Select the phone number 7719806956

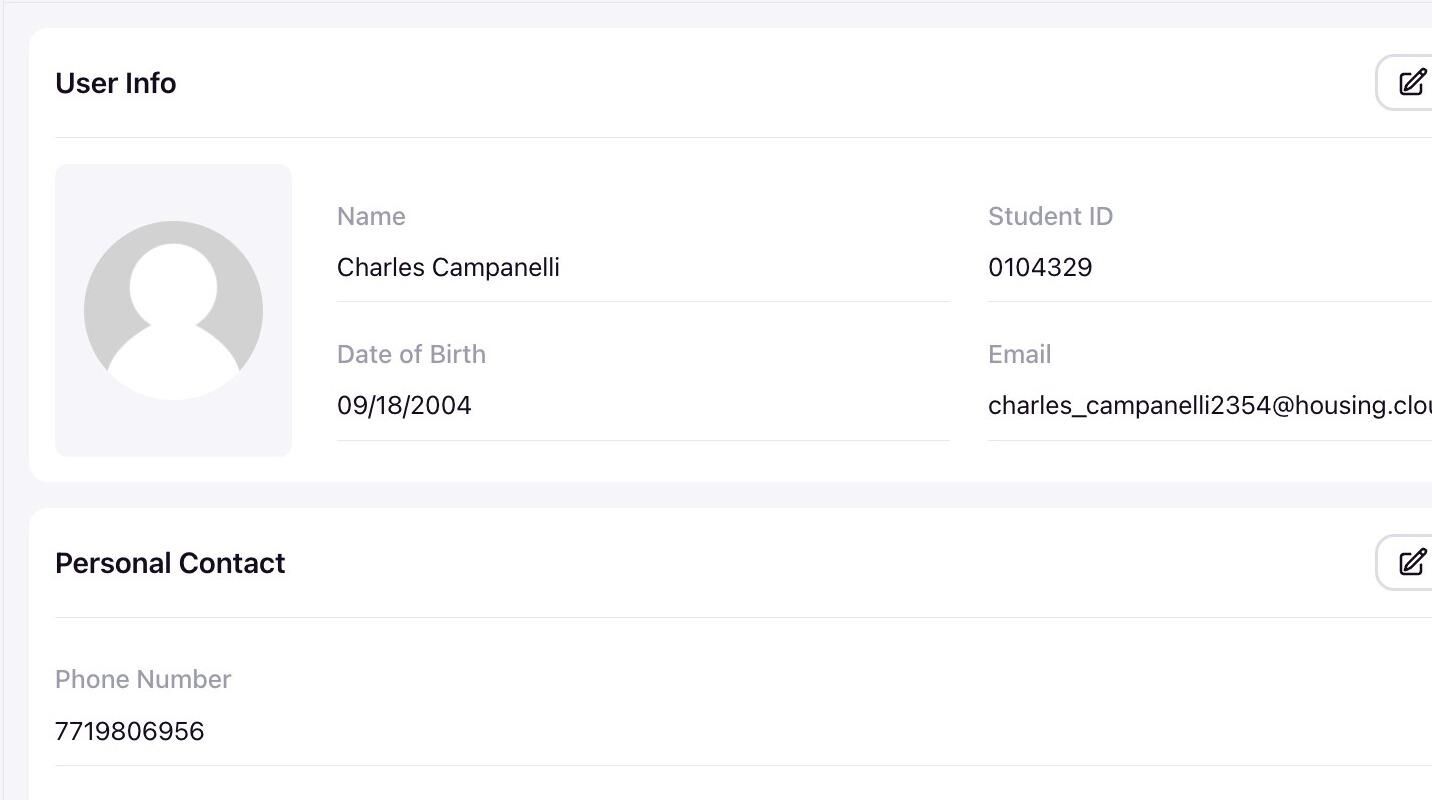point(130,731)
